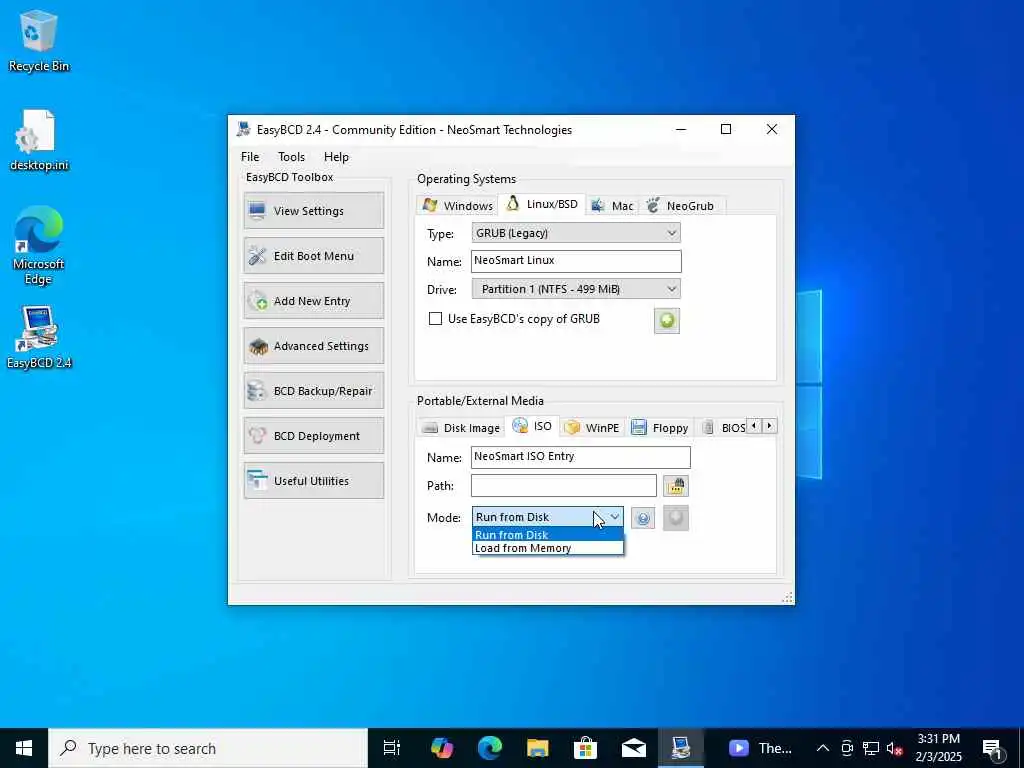The width and height of the screenshot is (1024, 768).
Task: Switch to the Disk Image tab
Action: [x=460, y=428]
